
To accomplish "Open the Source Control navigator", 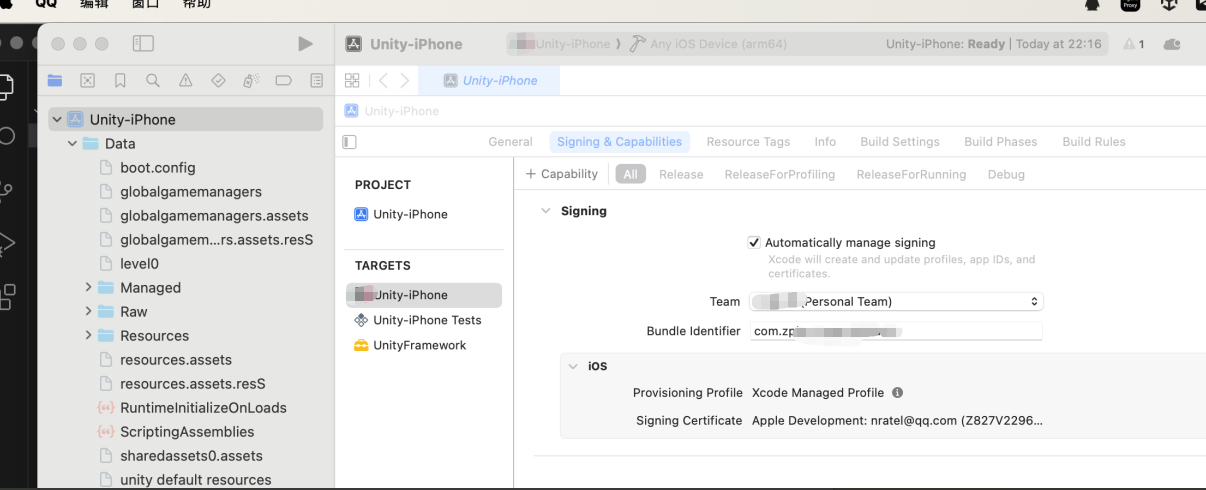I will pos(87,80).
